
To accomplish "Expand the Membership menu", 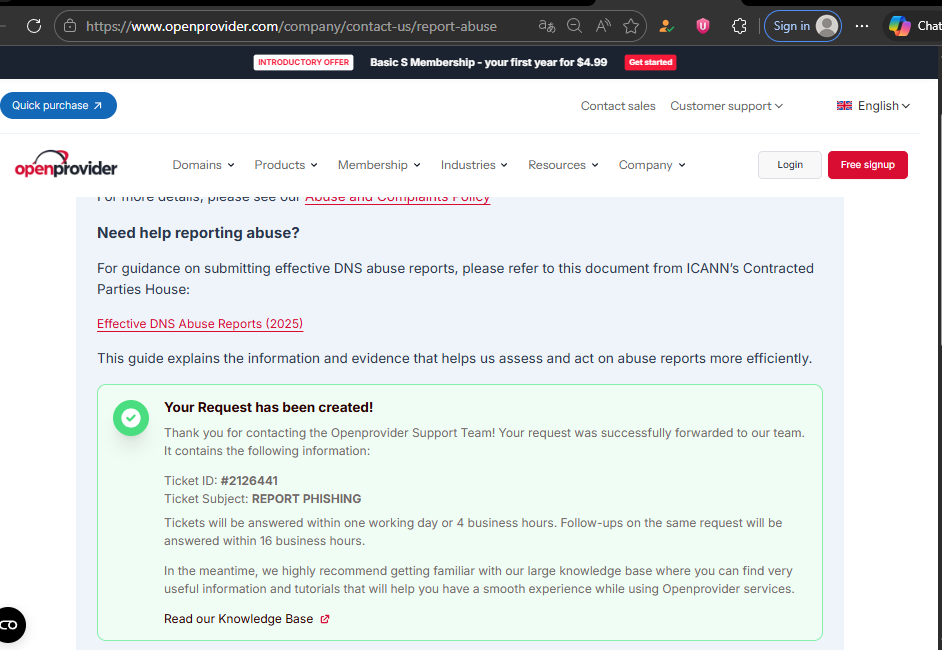I will tap(379, 165).
